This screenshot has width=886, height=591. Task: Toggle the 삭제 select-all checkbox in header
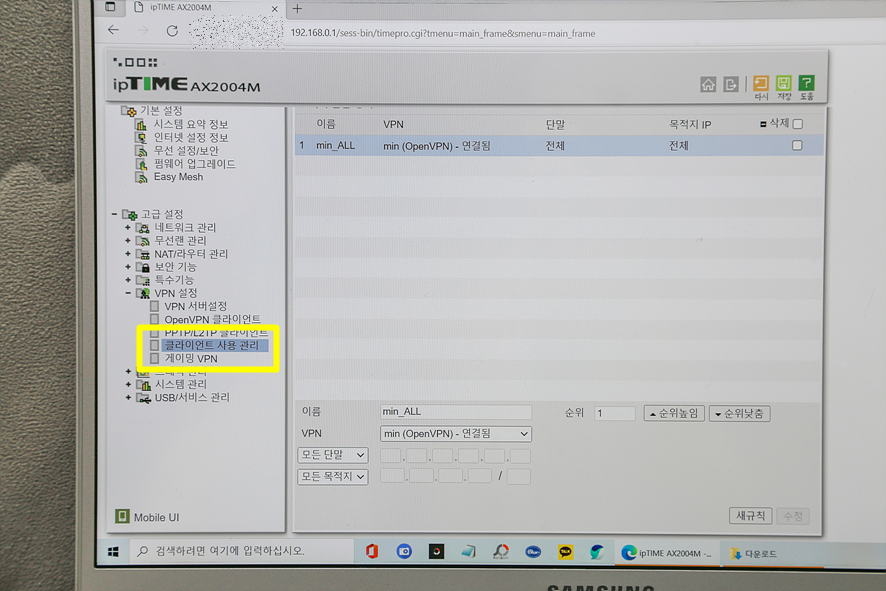tap(798, 124)
